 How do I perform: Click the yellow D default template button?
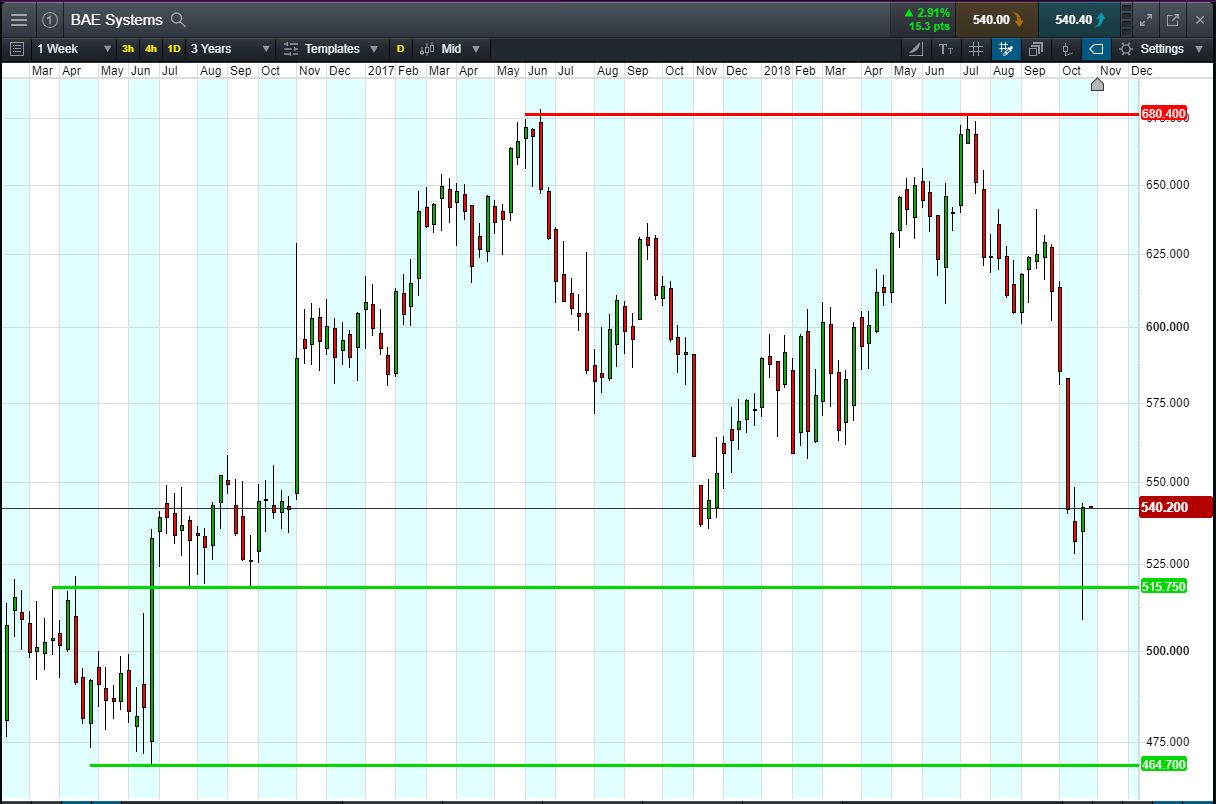point(400,48)
